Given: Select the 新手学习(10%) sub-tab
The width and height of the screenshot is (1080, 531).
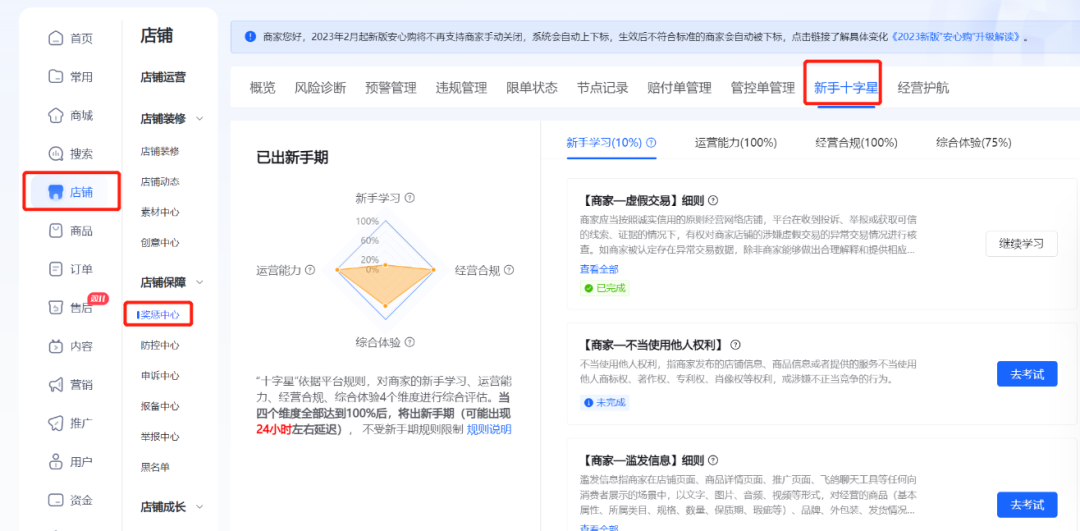Looking at the screenshot, I should point(604,143).
